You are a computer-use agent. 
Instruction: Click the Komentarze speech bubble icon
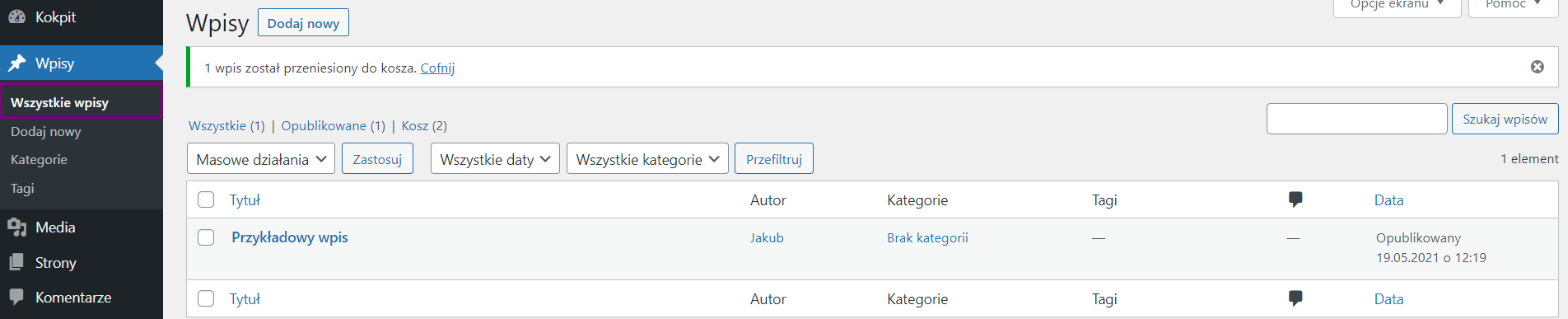click(x=16, y=297)
